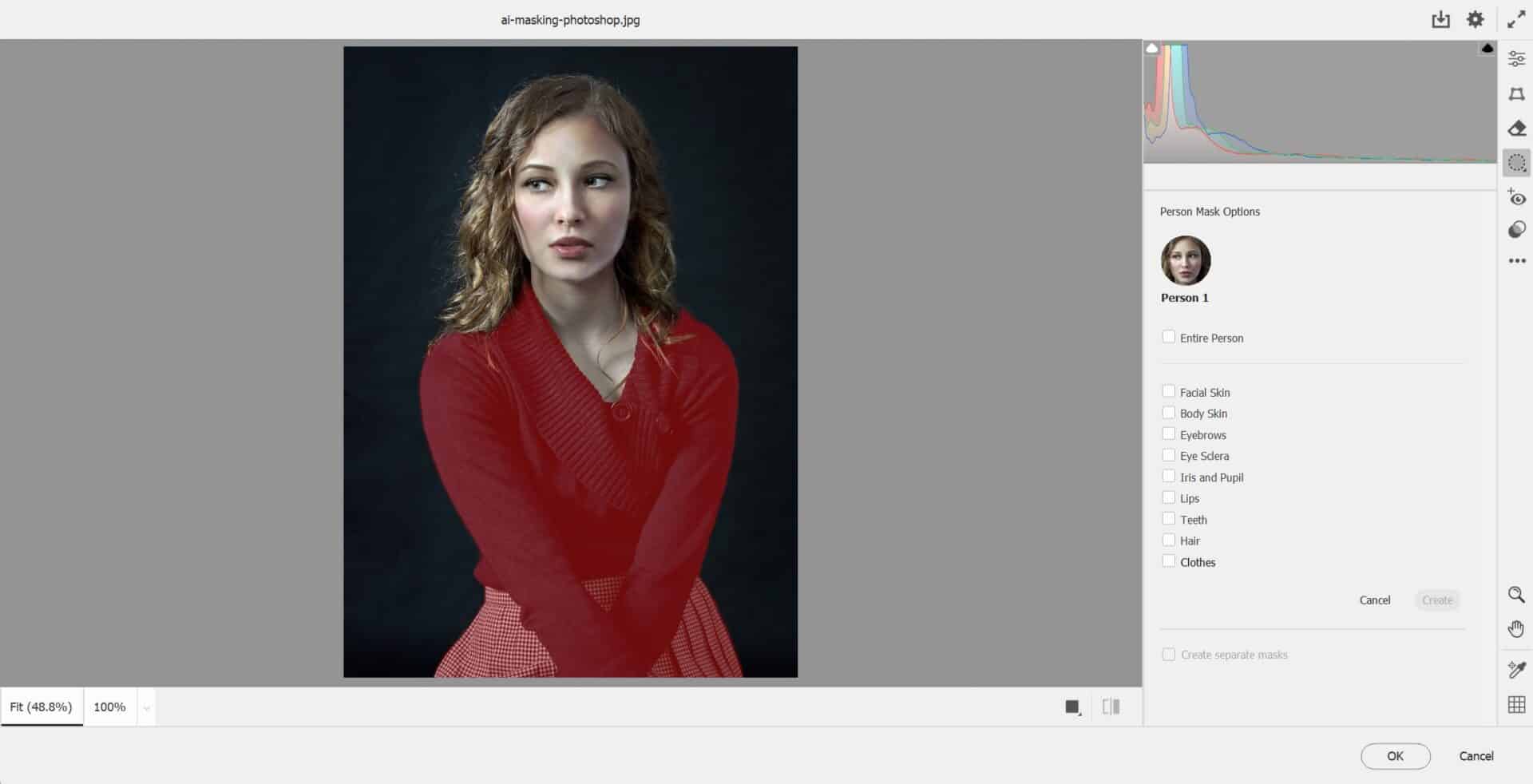Open the more options menu

(1516, 259)
